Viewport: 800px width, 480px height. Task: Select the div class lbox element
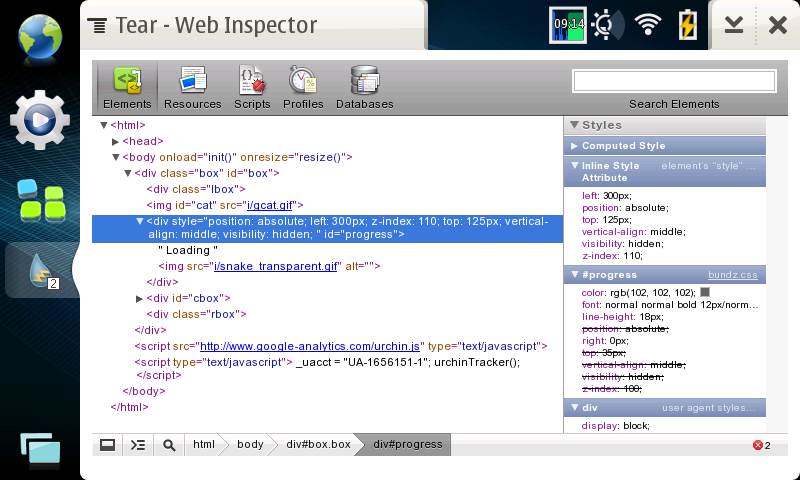click(196, 189)
